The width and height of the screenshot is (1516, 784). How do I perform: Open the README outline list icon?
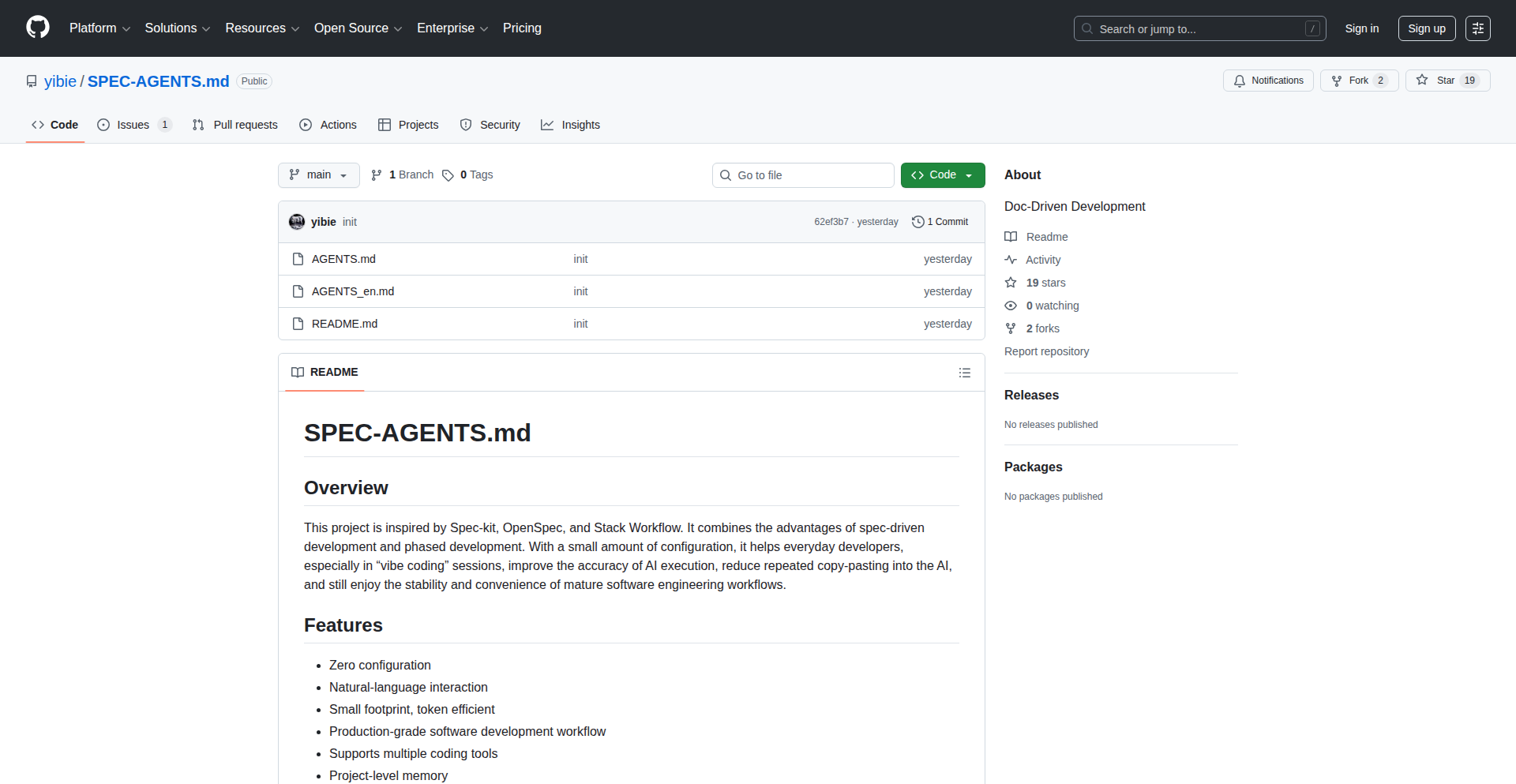tap(965, 372)
